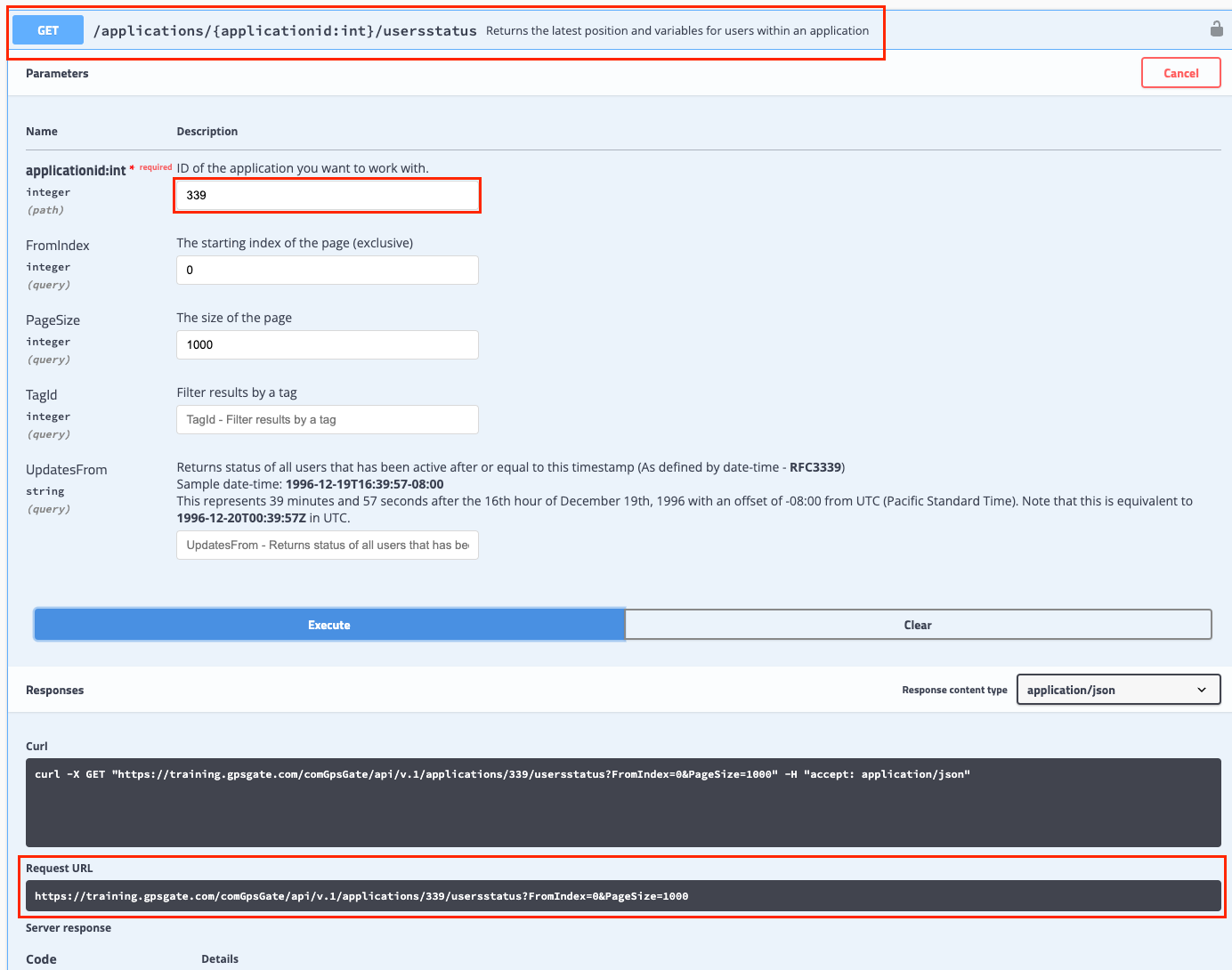The height and width of the screenshot is (970, 1232).
Task: Click the curl command code block
Action: [x=622, y=802]
